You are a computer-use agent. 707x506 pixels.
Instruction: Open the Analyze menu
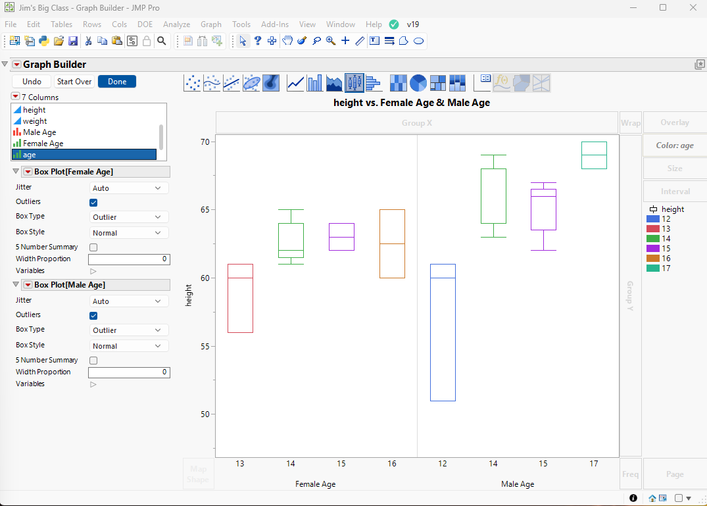point(176,23)
